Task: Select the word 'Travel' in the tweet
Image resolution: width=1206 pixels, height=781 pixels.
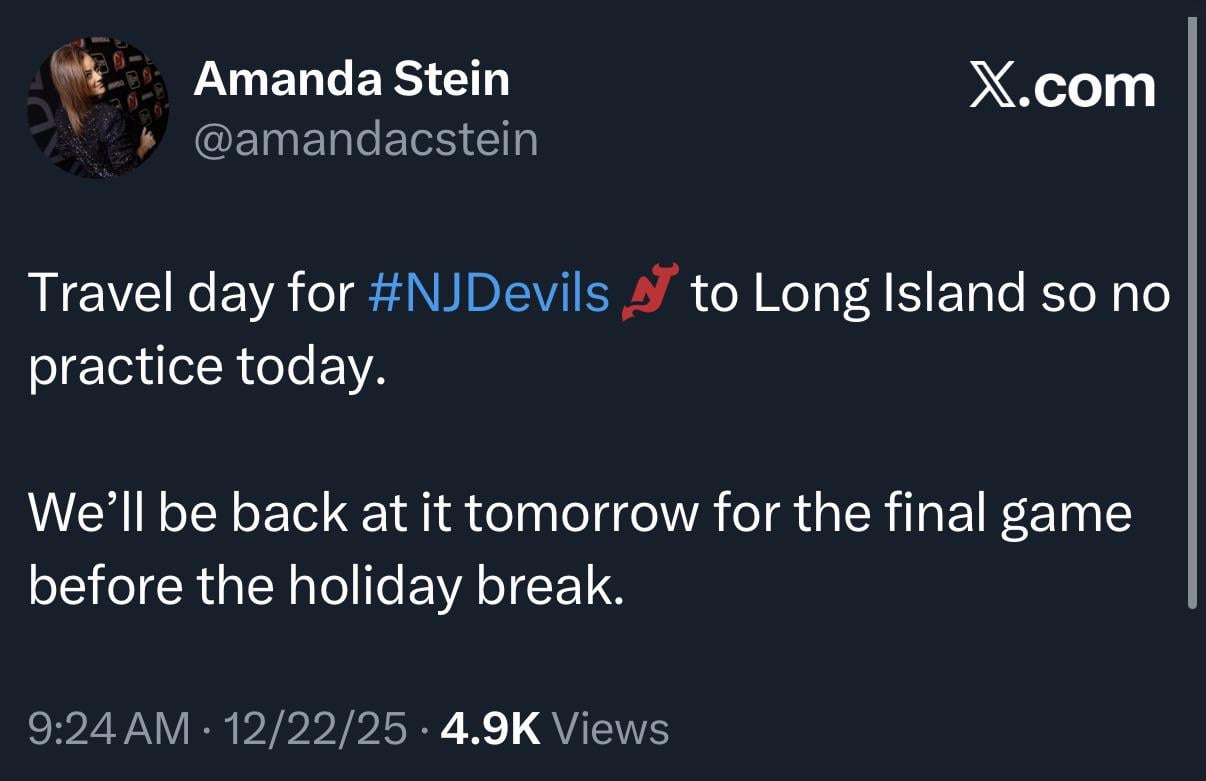Action: pyautogui.click(x=96, y=292)
